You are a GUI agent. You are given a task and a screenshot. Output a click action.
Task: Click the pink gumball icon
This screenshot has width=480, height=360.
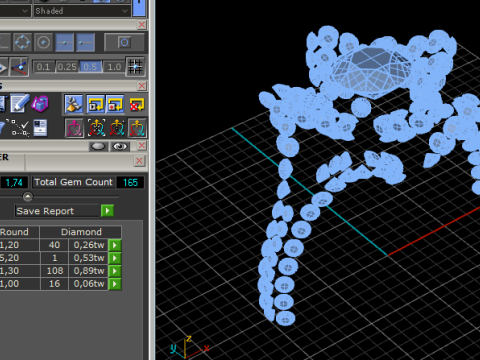(x=74, y=128)
